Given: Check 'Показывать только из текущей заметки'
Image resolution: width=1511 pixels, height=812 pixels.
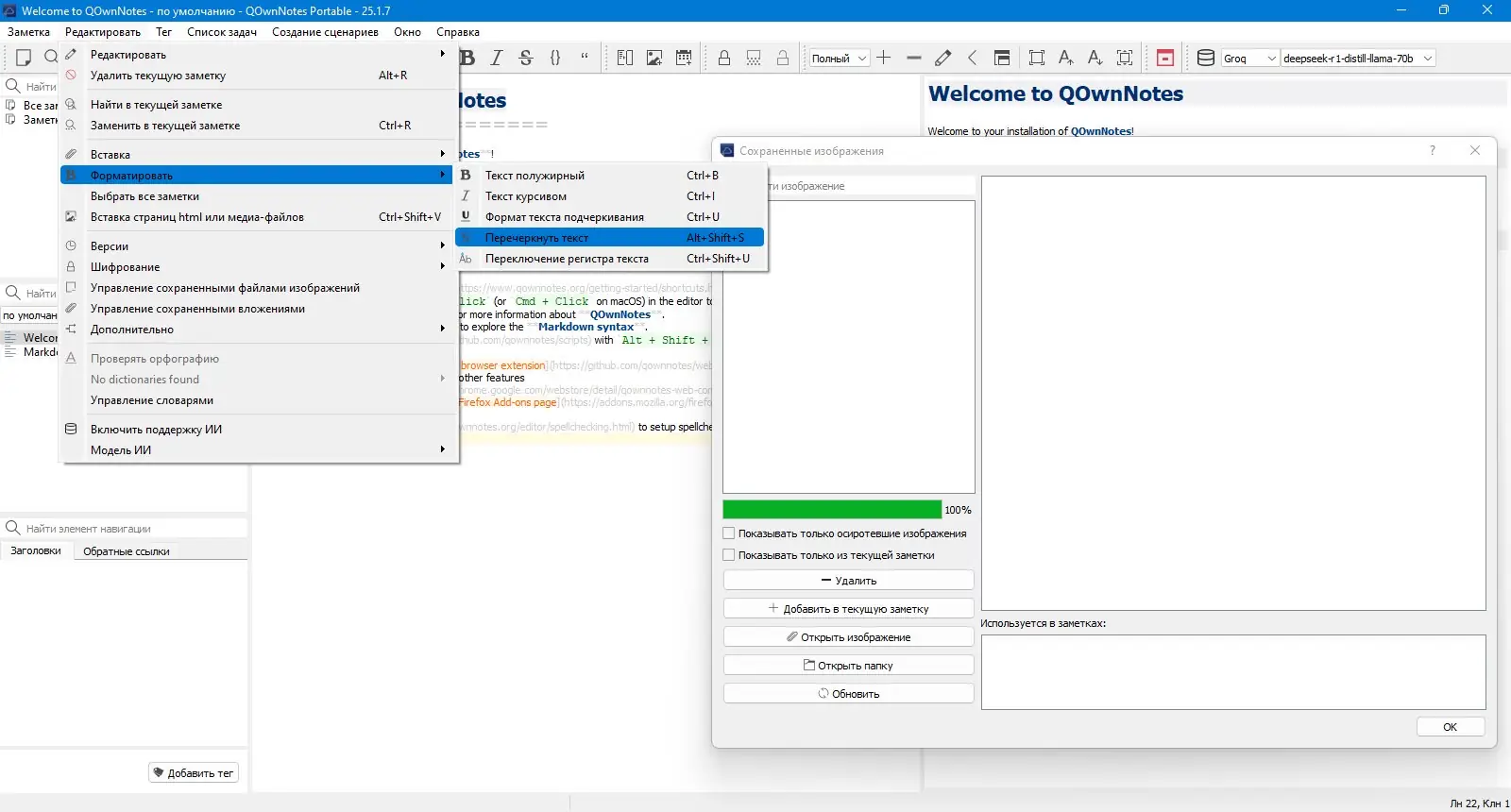Looking at the screenshot, I should pyautogui.click(x=729, y=555).
